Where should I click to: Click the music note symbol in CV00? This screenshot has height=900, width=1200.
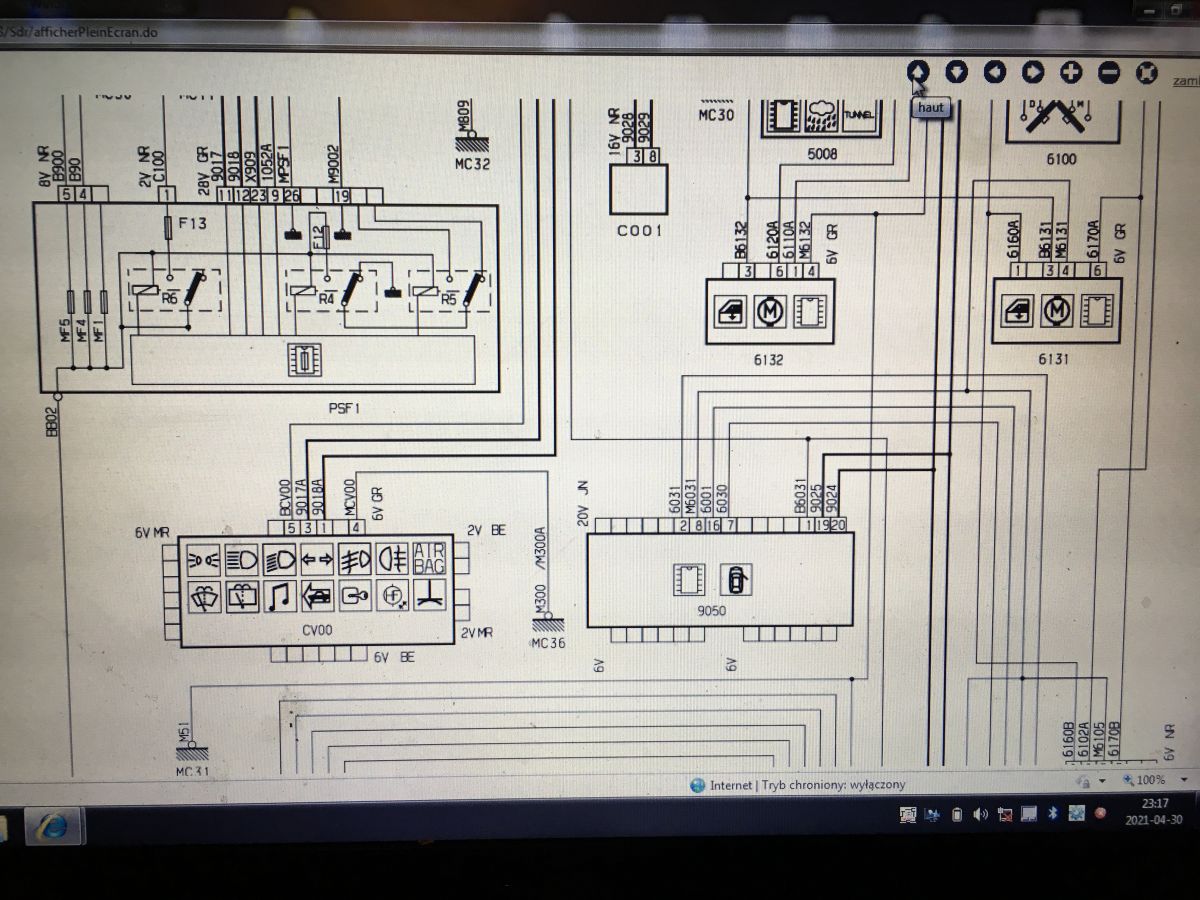pos(279,596)
